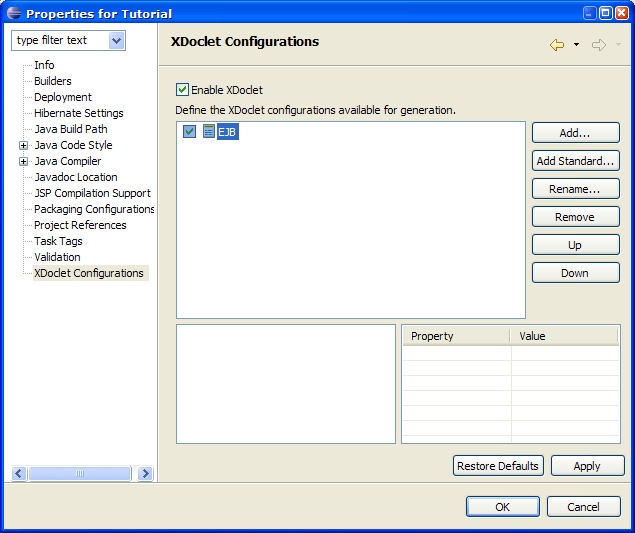This screenshot has height=533, width=635.
Task: Open the Hibernate Settings page
Action: pyautogui.click(x=79, y=113)
